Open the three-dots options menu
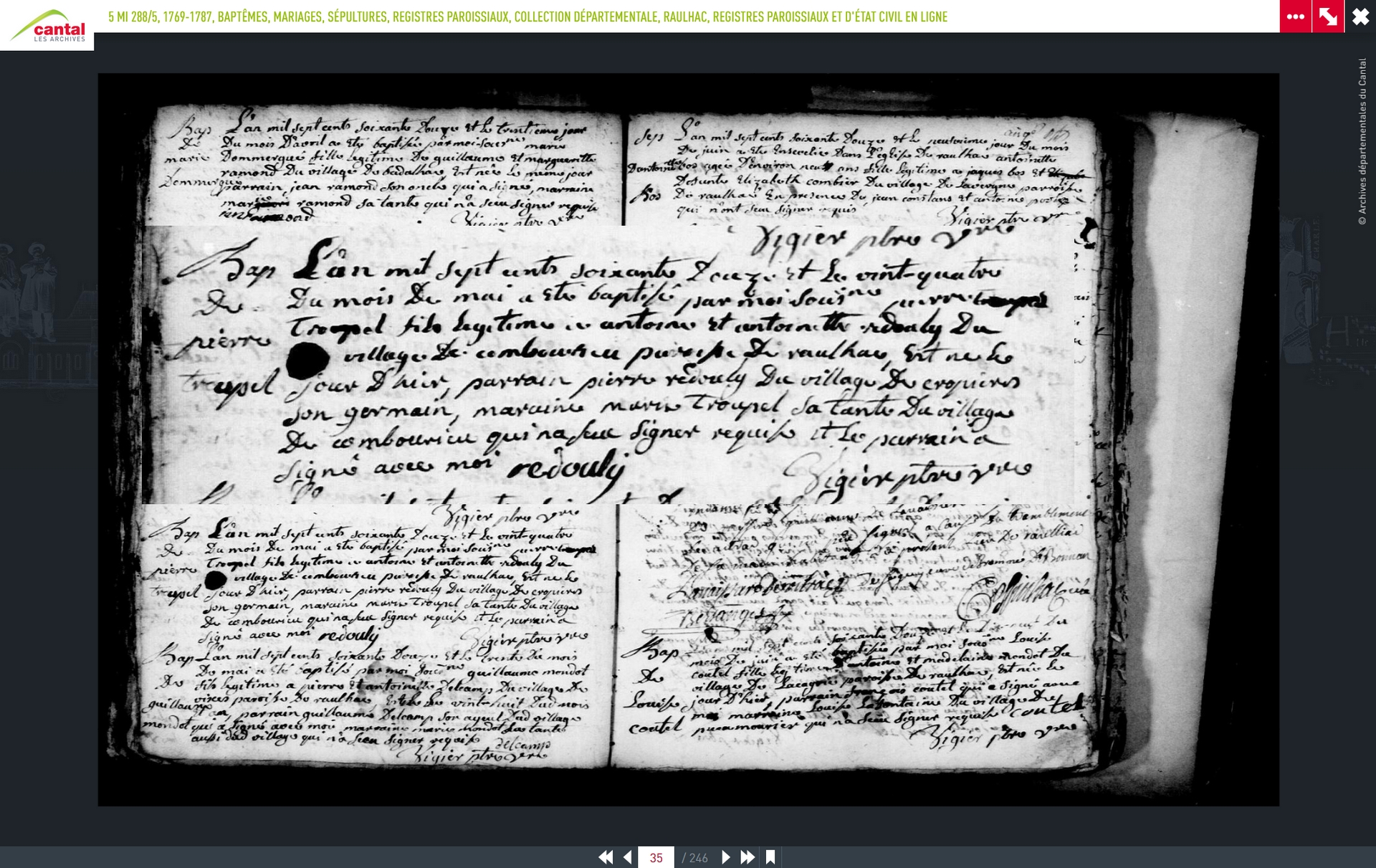The height and width of the screenshot is (868, 1376). [1295, 16]
